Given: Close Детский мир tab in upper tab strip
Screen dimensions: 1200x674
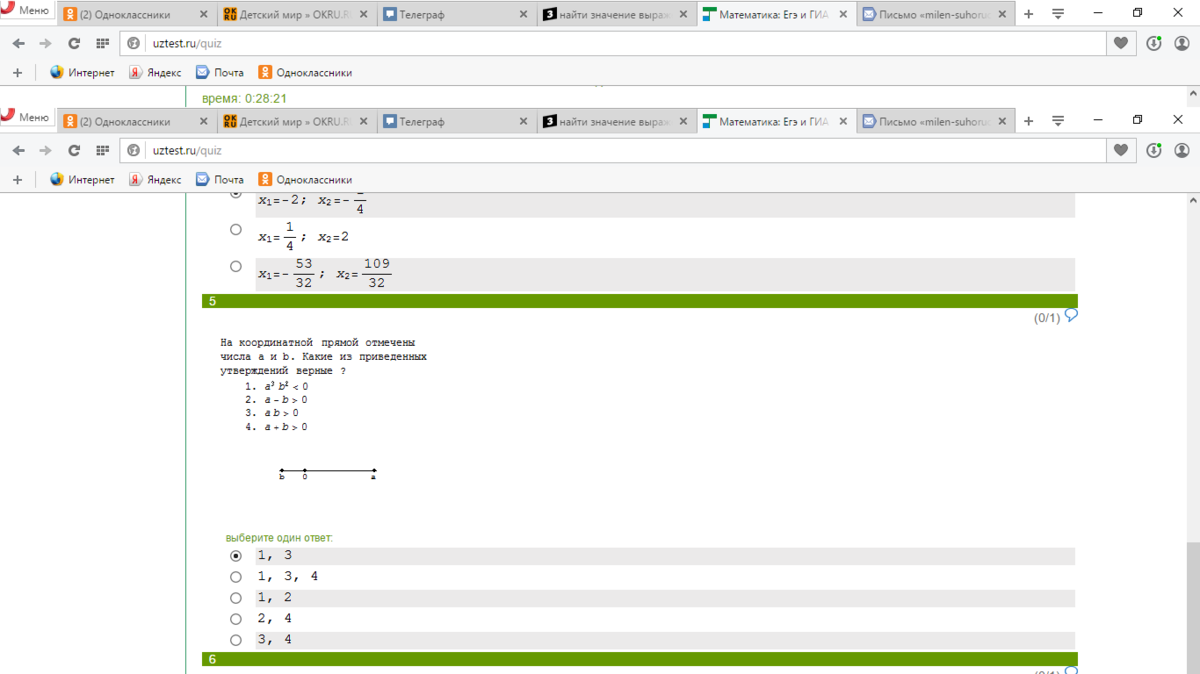Looking at the screenshot, I should click(x=364, y=15).
